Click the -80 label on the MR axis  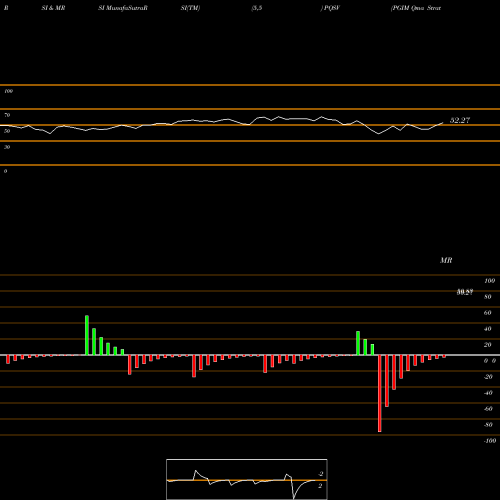[x=488, y=425]
